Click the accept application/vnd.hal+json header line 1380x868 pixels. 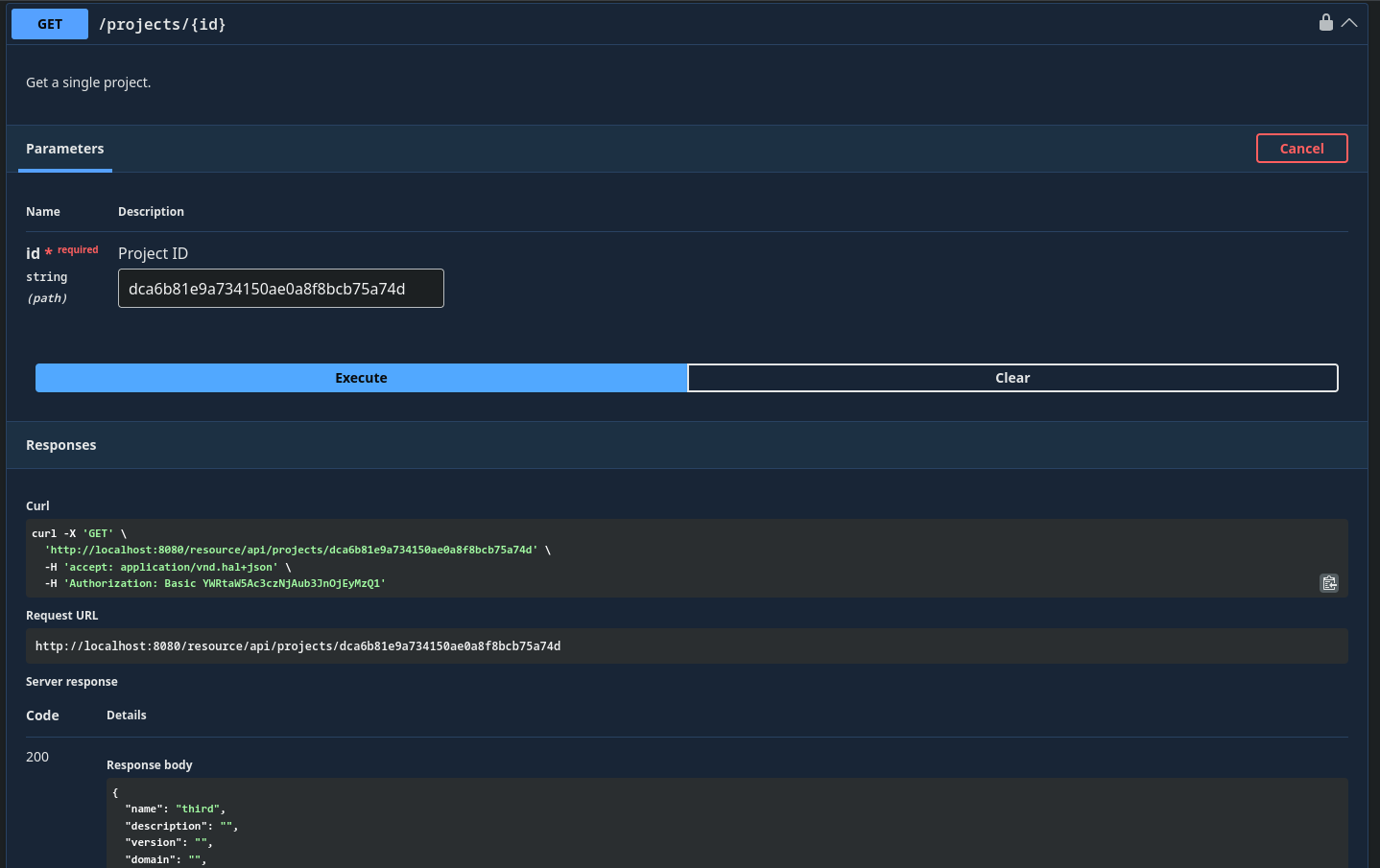tap(168, 567)
